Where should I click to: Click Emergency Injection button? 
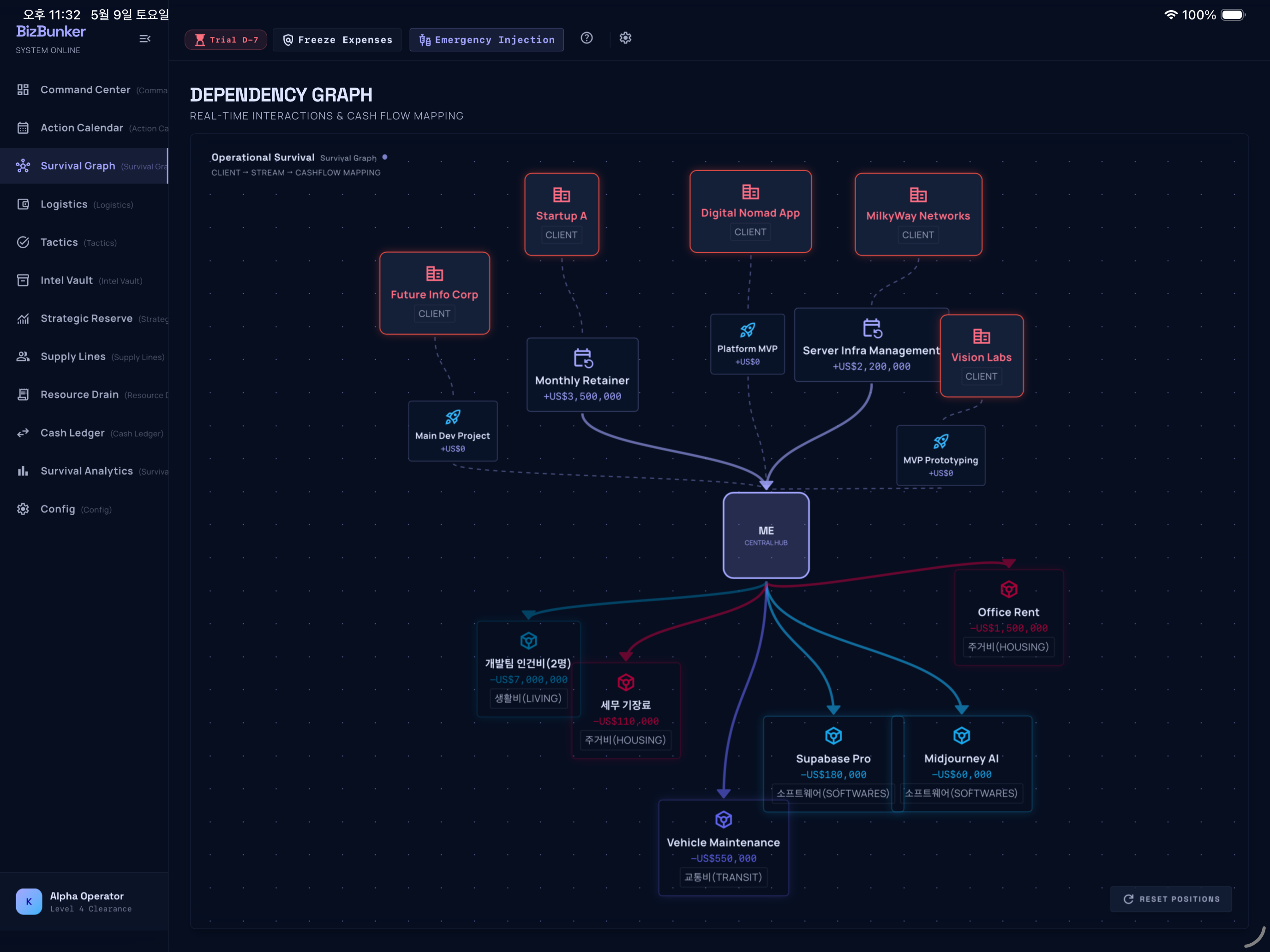[x=486, y=40]
